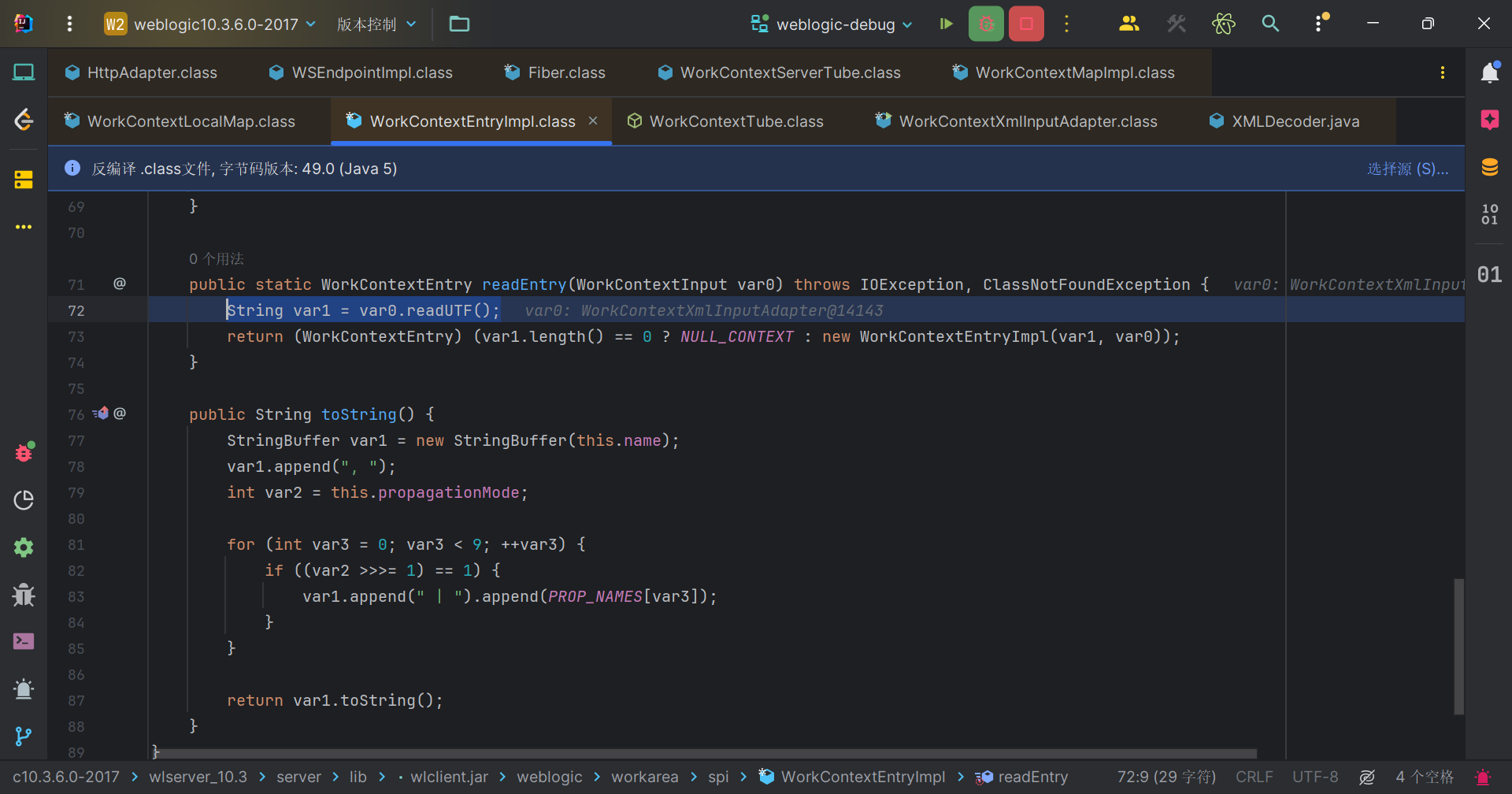This screenshot has width=1512, height=794.
Task: Open the yellow Structure tool window icon
Action: (x=24, y=180)
